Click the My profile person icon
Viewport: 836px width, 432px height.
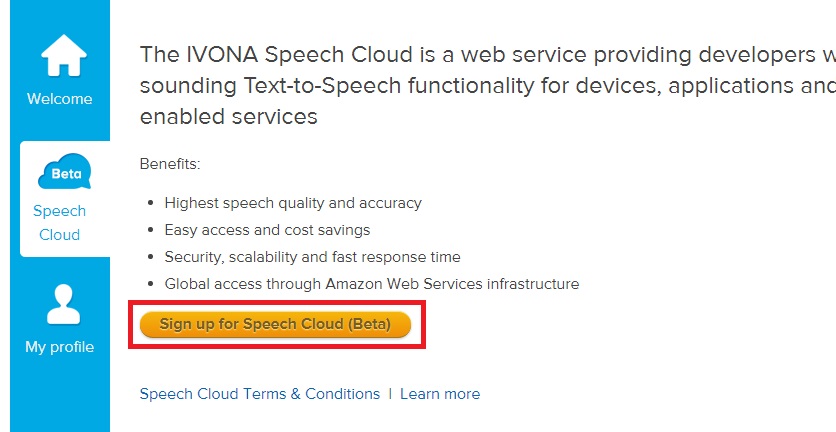point(59,306)
